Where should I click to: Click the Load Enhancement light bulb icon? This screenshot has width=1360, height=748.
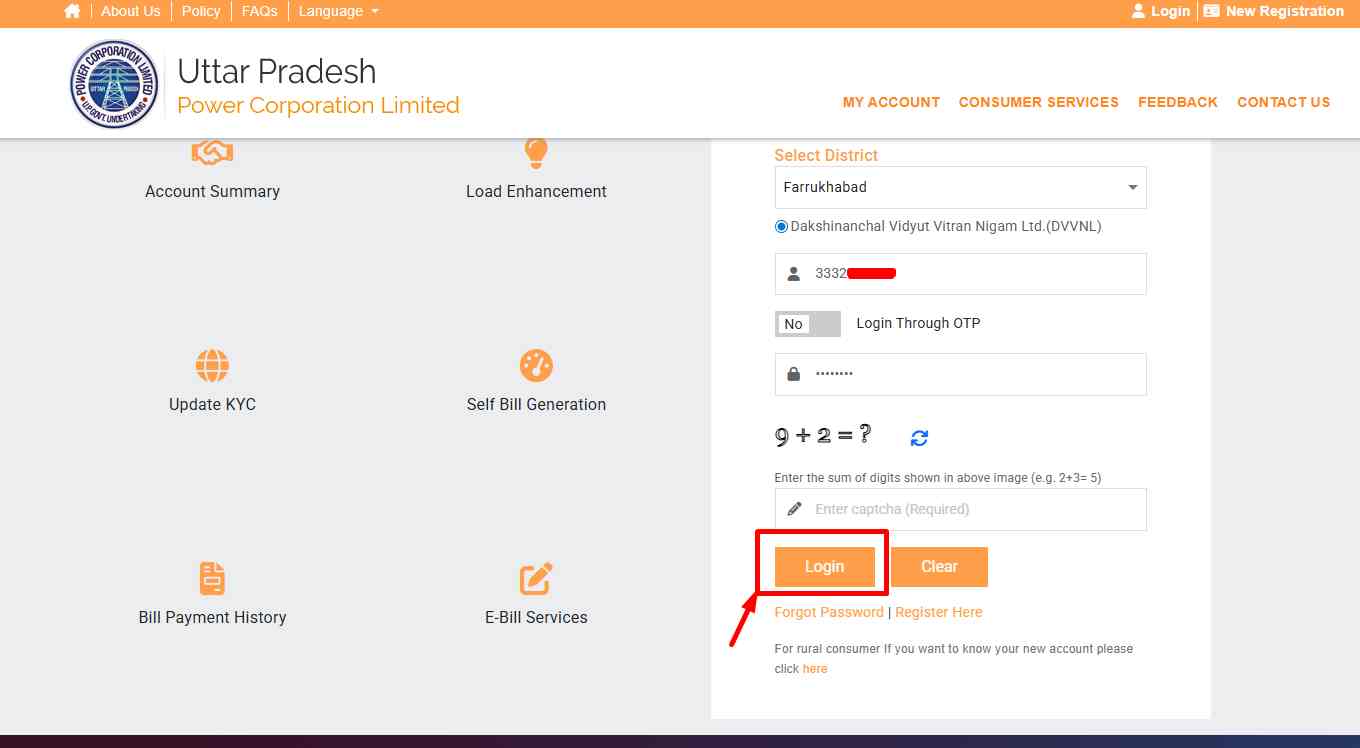[x=536, y=153]
